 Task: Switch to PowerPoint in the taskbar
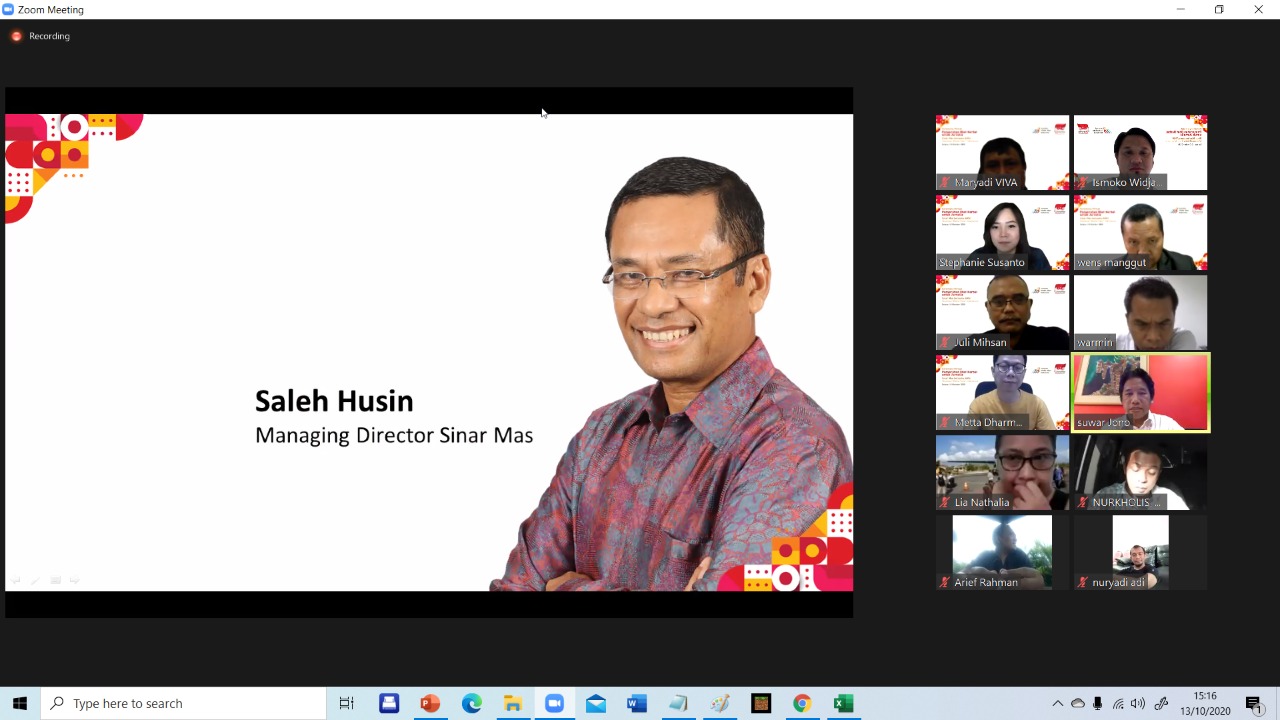(430, 704)
